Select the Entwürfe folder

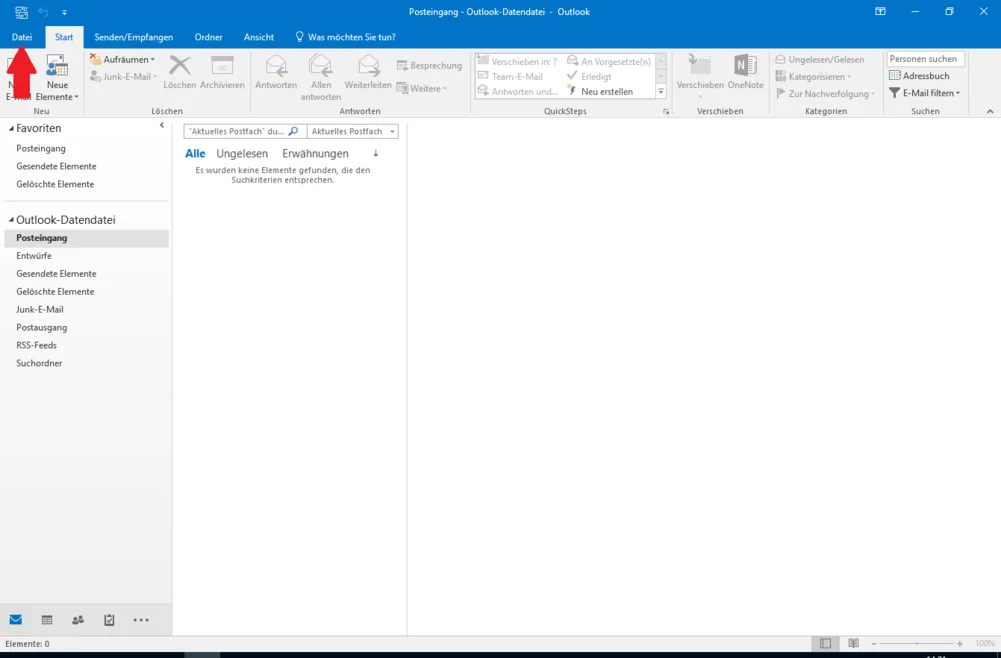[34, 256]
